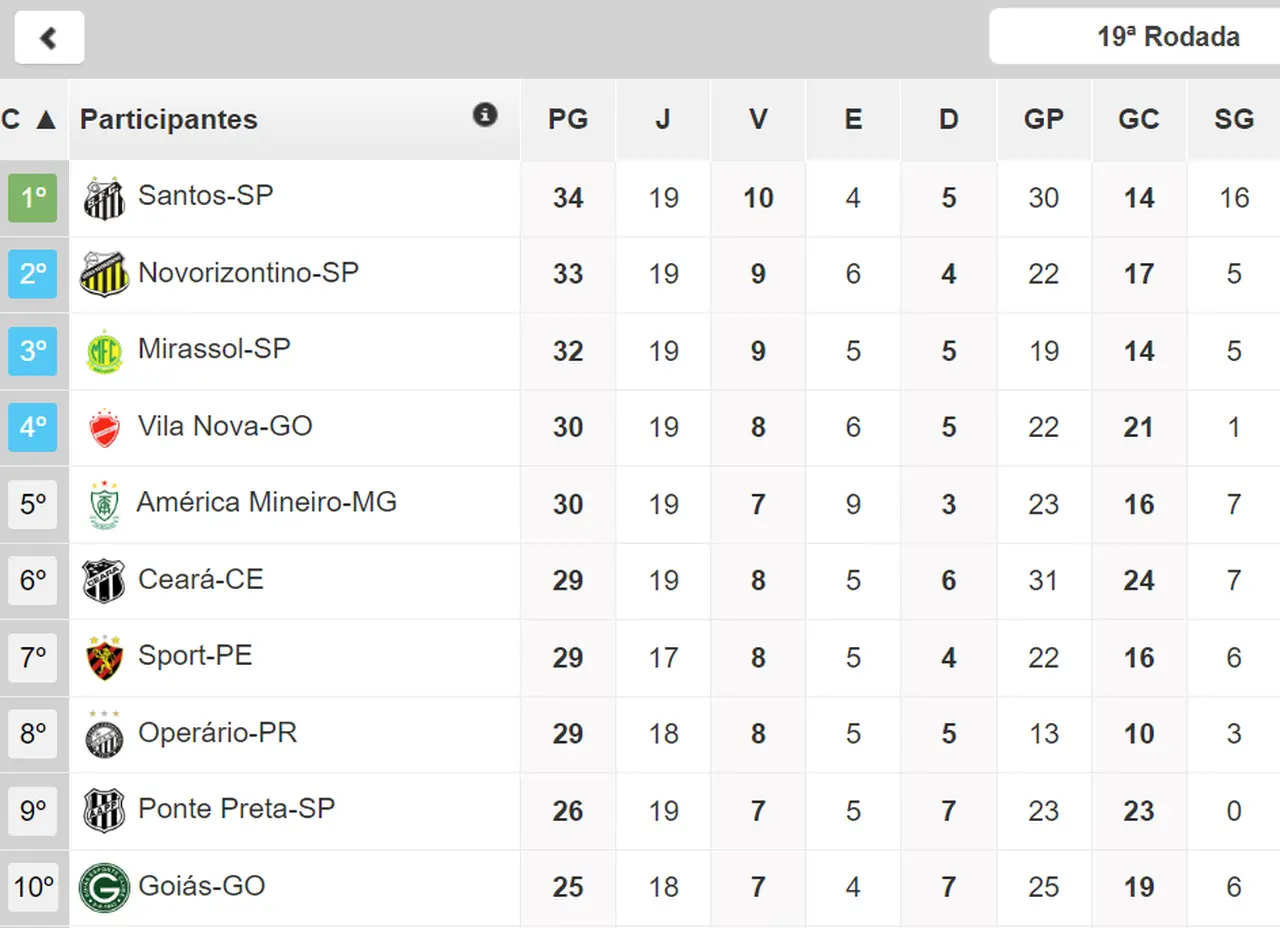The image size is (1280, 928).
Task: Click the América Mineiro-MG crest
Action: pos(104,504)
